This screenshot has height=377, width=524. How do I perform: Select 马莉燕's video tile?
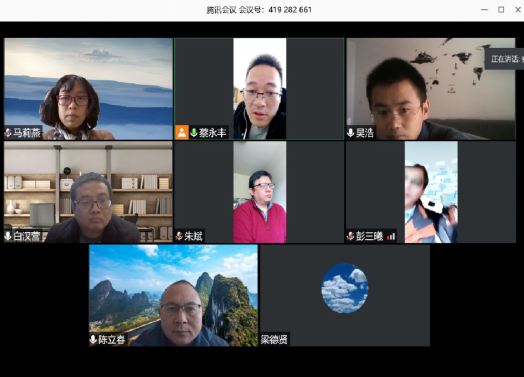[88, 89]
